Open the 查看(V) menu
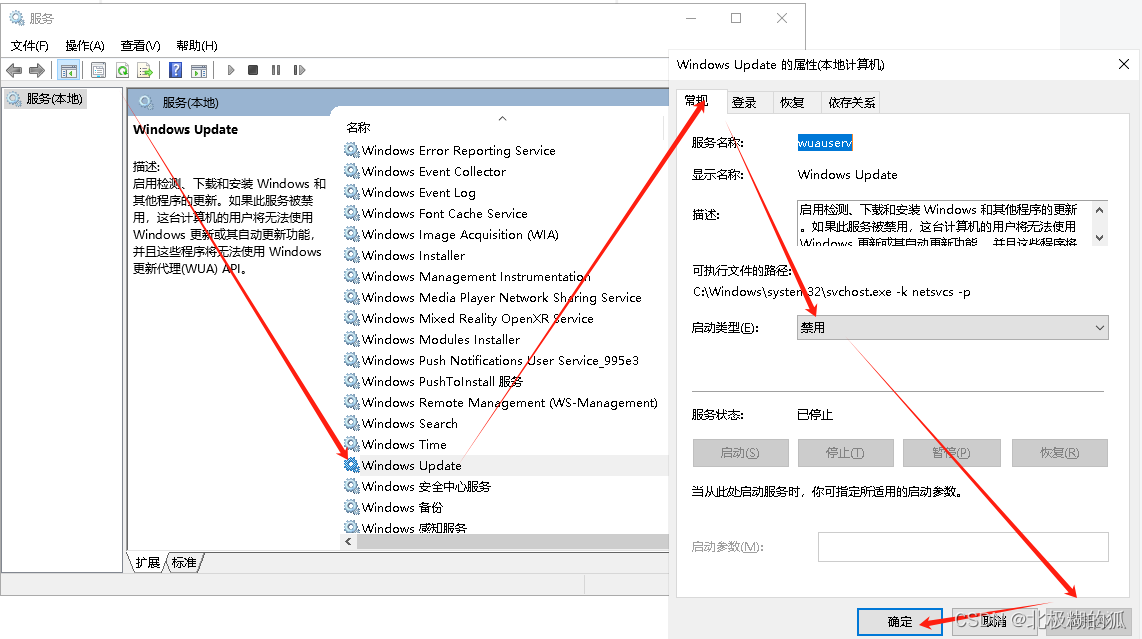 point(140,46)
